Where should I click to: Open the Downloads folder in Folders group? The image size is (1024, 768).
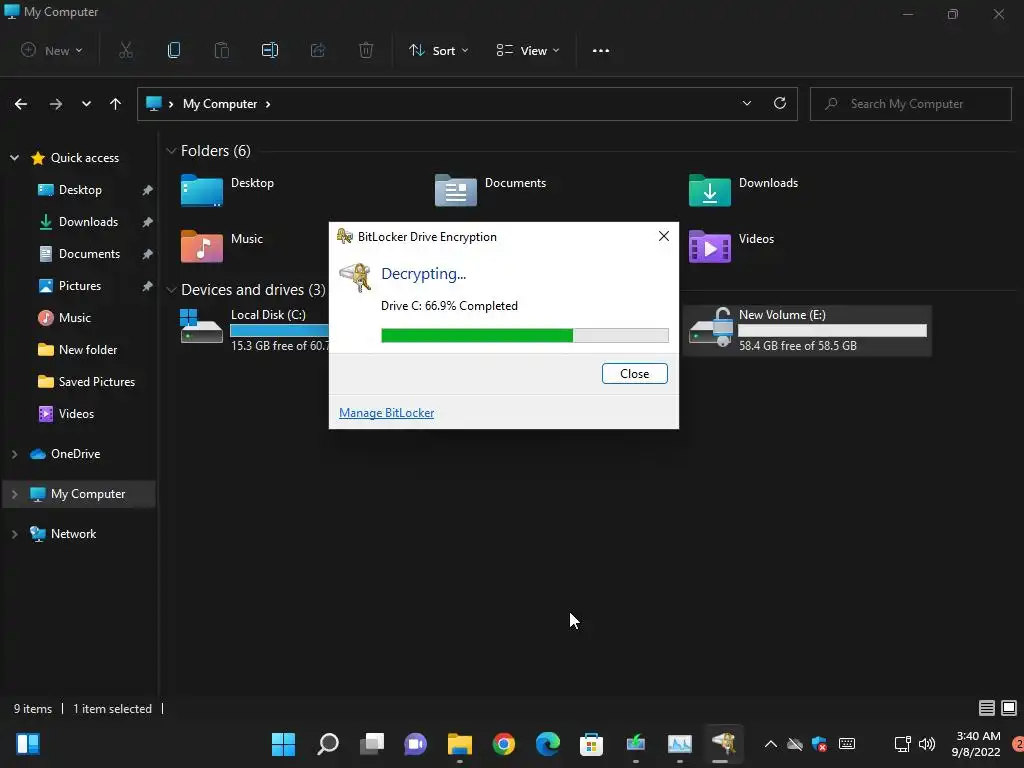coord(709,190)
